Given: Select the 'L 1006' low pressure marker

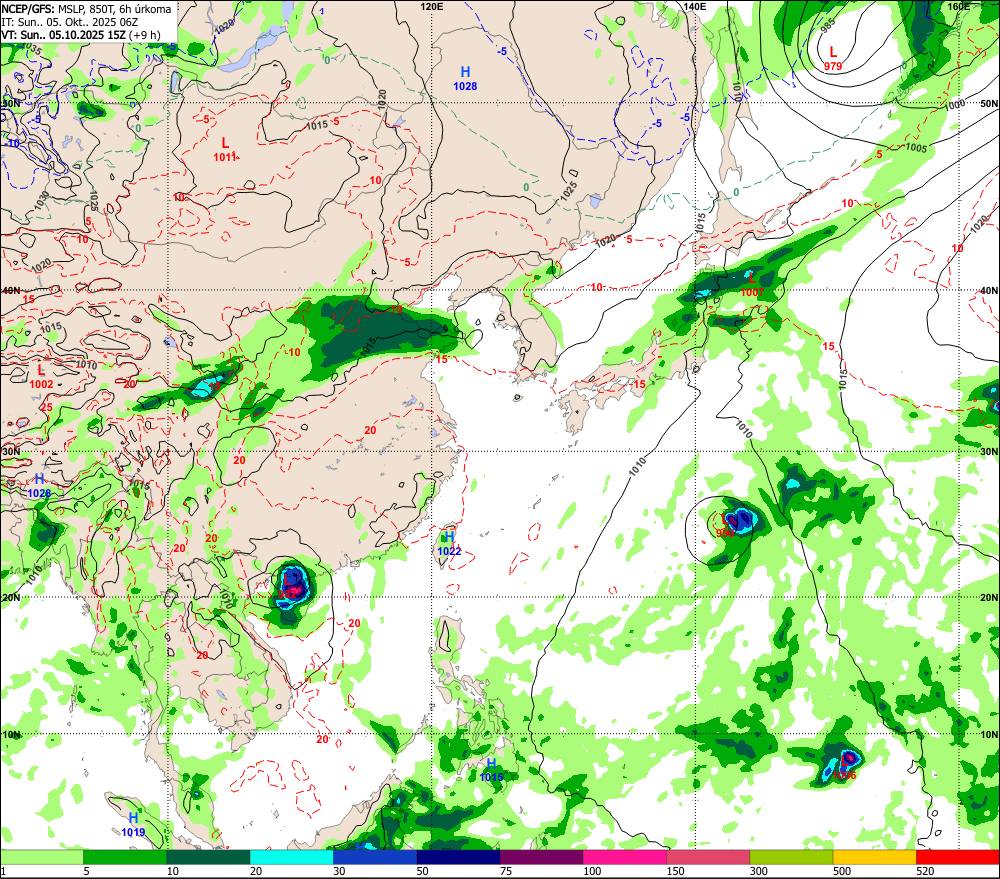Looking at the screenshot, I should coord(844,768).
